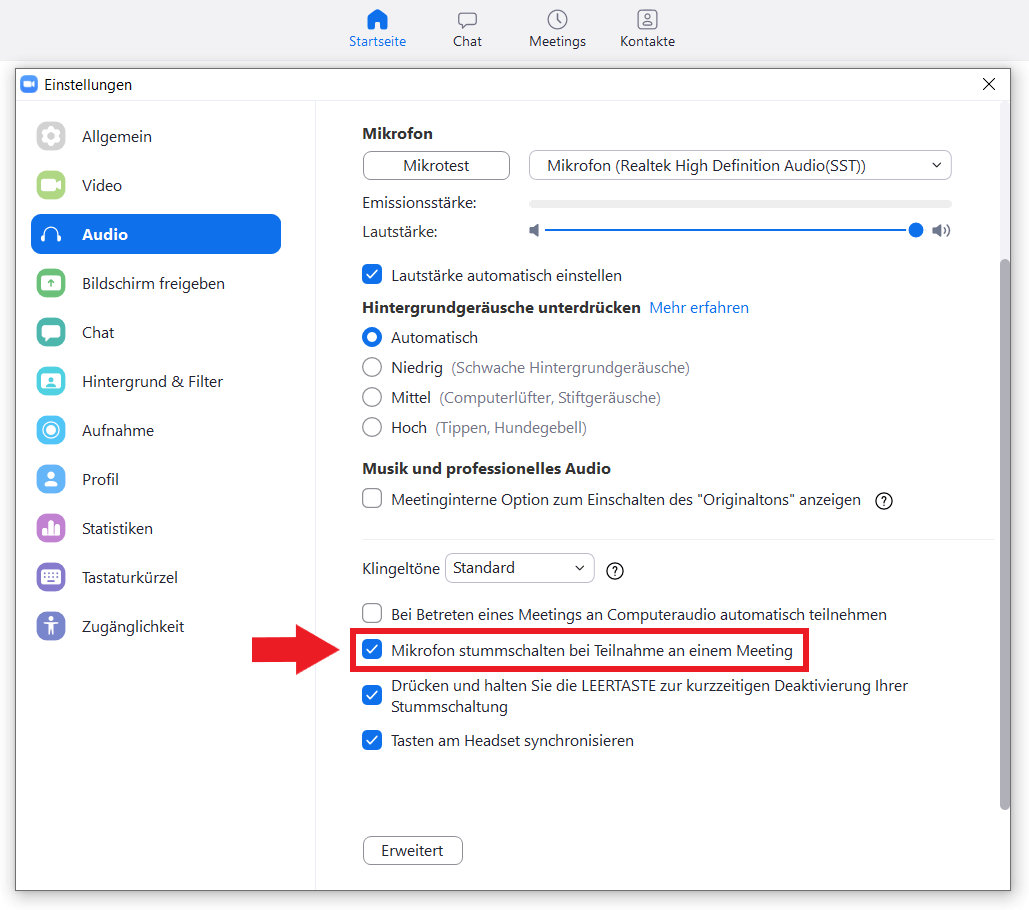
Task: Click the Hintergrund & Filter label
Action: (152, 381)
